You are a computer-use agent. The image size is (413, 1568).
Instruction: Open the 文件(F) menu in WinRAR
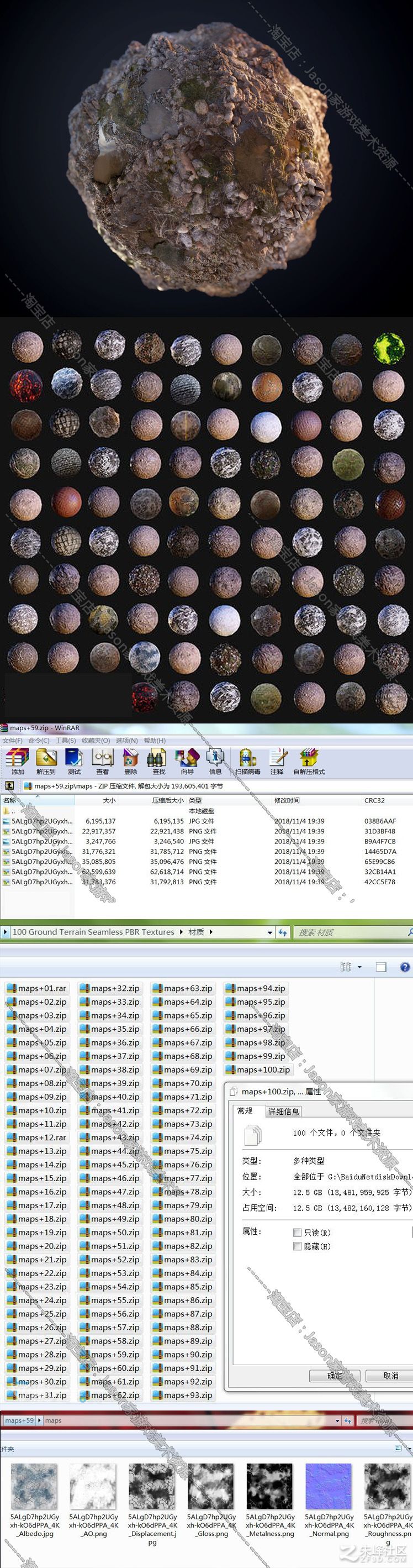[12, 740]
